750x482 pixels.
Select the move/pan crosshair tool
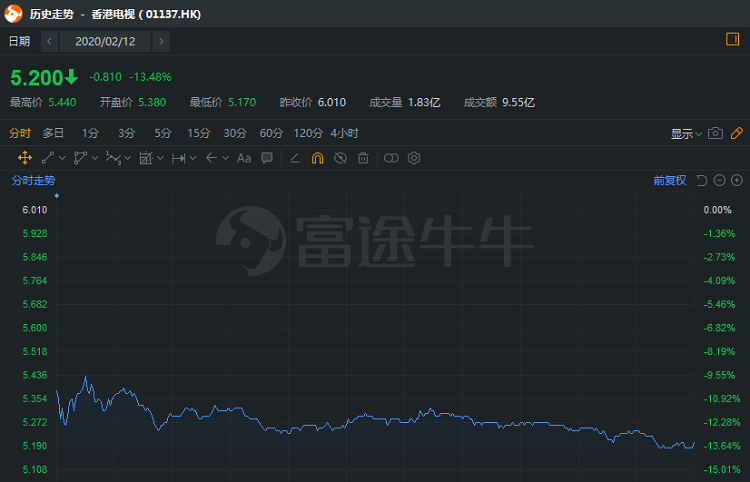(x=25, y=158)
